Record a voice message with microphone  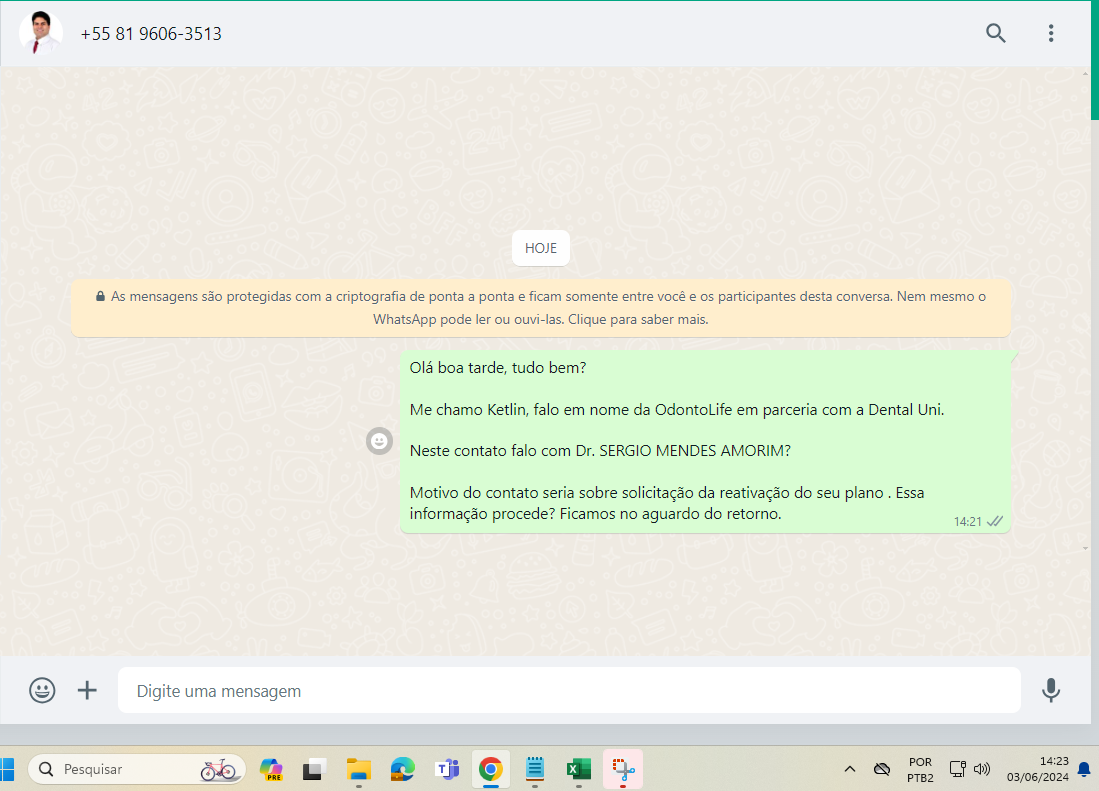[x=1051, y=690]
